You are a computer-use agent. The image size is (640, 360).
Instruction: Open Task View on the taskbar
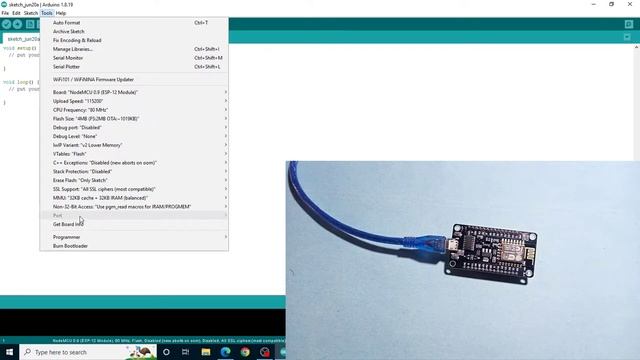tap(185, 352)
